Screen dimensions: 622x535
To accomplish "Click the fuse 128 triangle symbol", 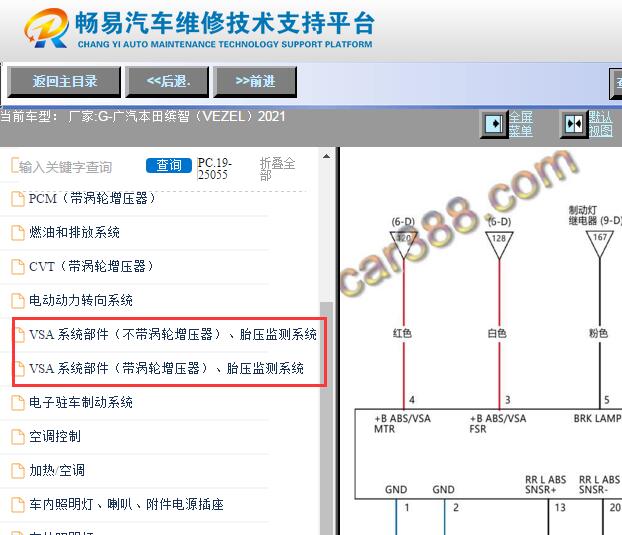I will point(499,245).
